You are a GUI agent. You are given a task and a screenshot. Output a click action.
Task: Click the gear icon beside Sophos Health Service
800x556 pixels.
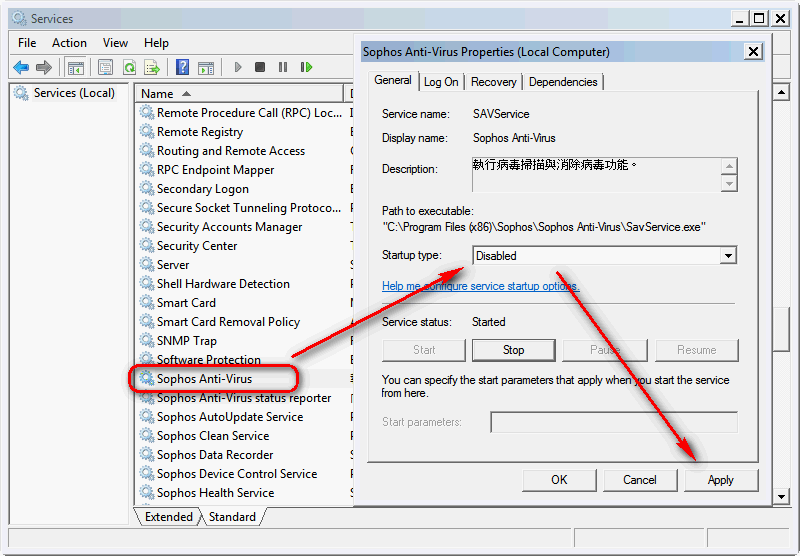click(x=147, y=492)
